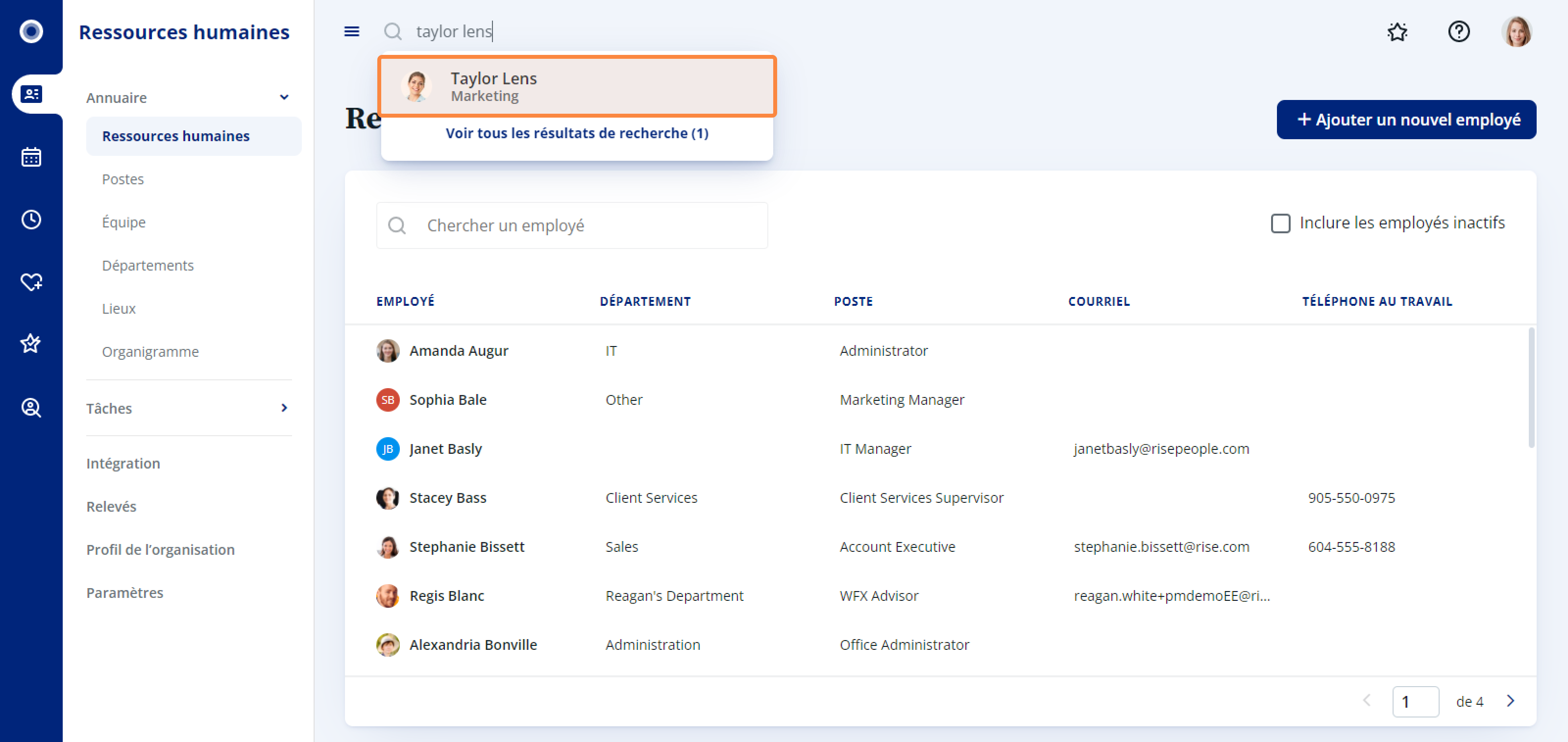This screenshot has width=1568, height=742.
Task: Click phone number 604-555-8188
Action: [x=1351, y=546]
